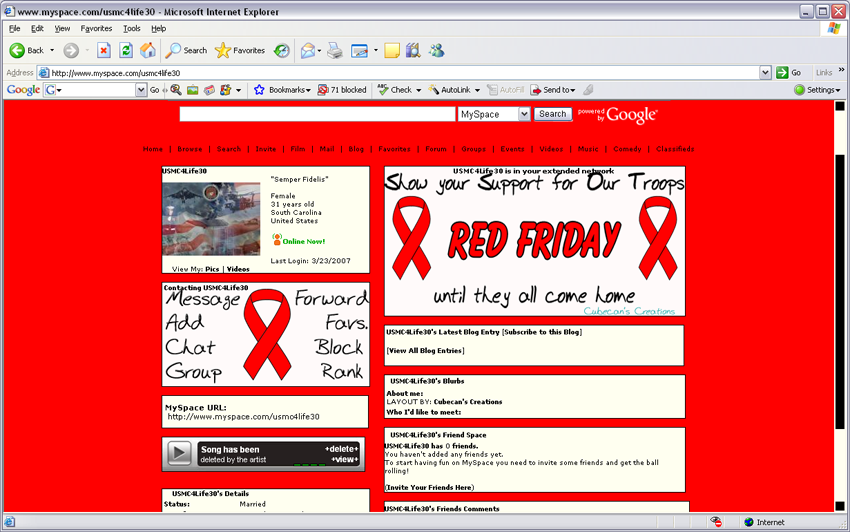
Task: Play the song in music player
Action: click(179, 453)
